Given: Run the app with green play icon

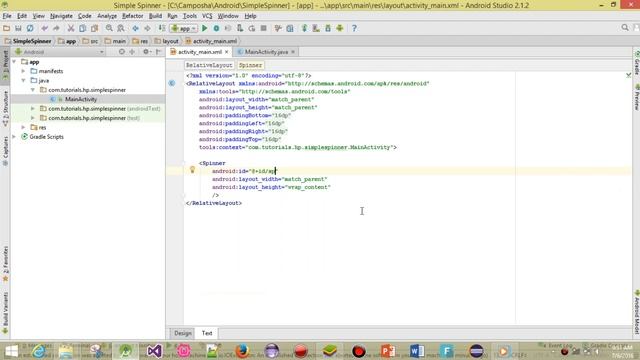Looking at the screenshot, I should pos(204,28).
